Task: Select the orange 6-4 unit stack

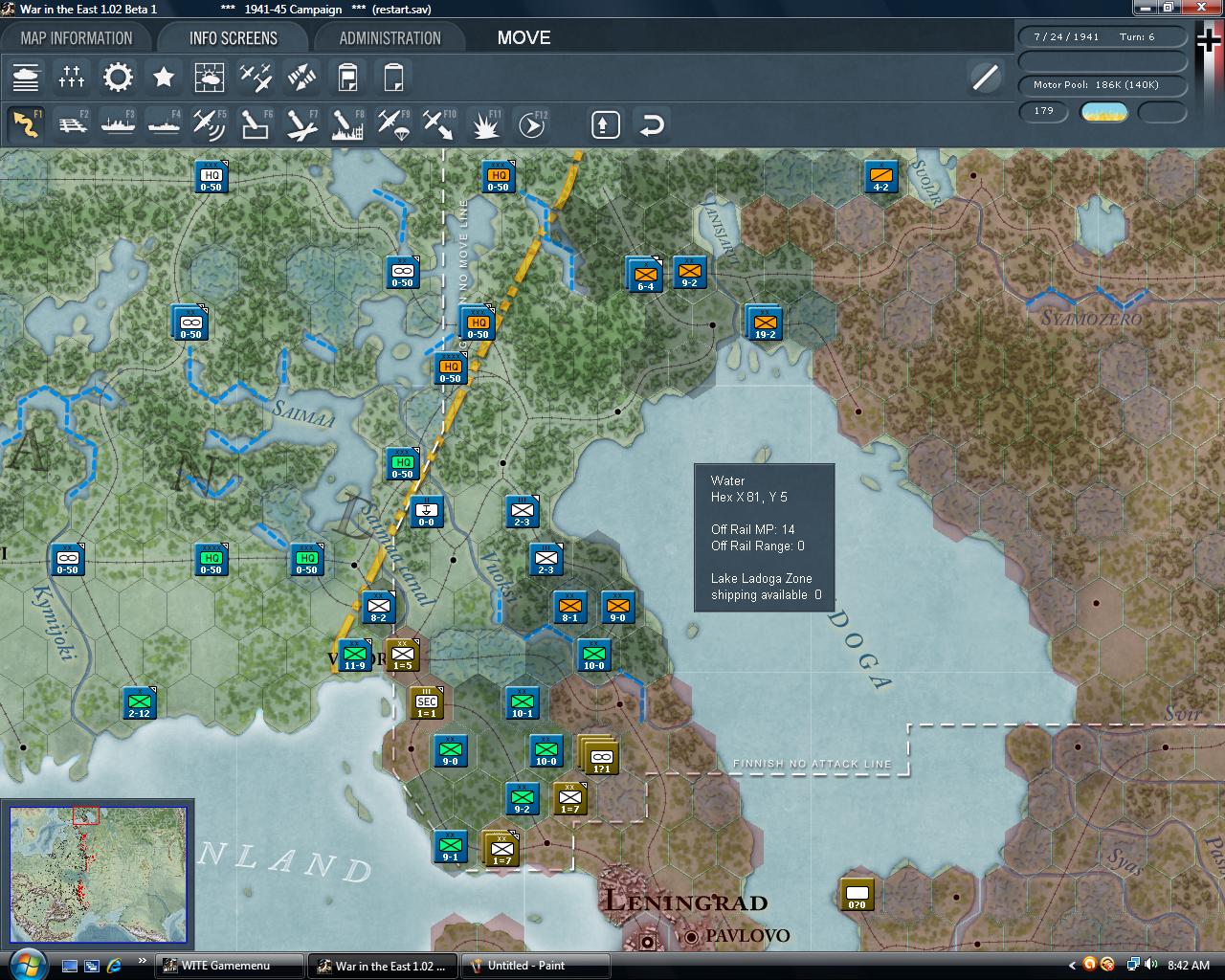Action: tap(644, 275)
